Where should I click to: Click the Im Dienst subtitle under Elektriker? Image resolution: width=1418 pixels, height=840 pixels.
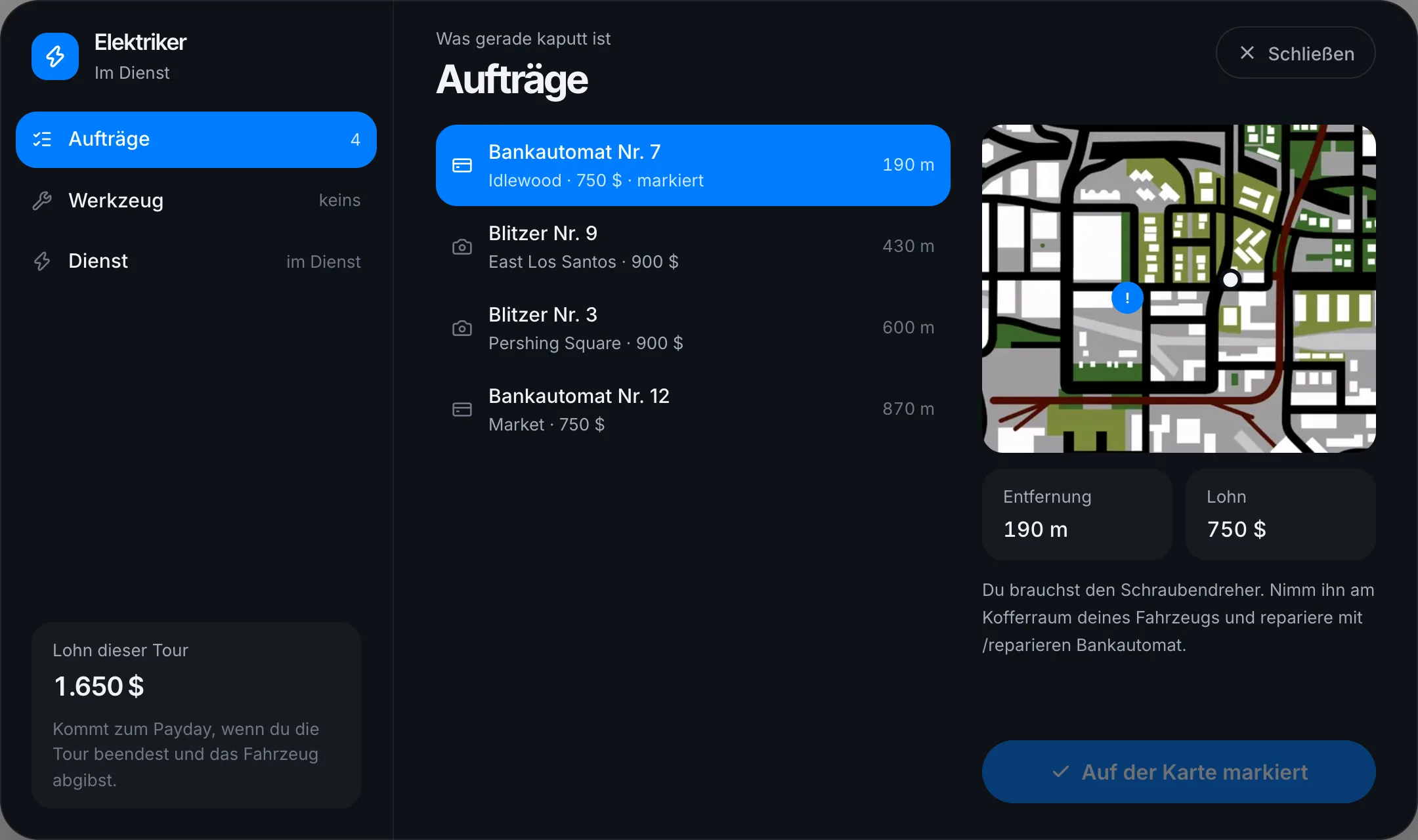click(x=132, y=73)
